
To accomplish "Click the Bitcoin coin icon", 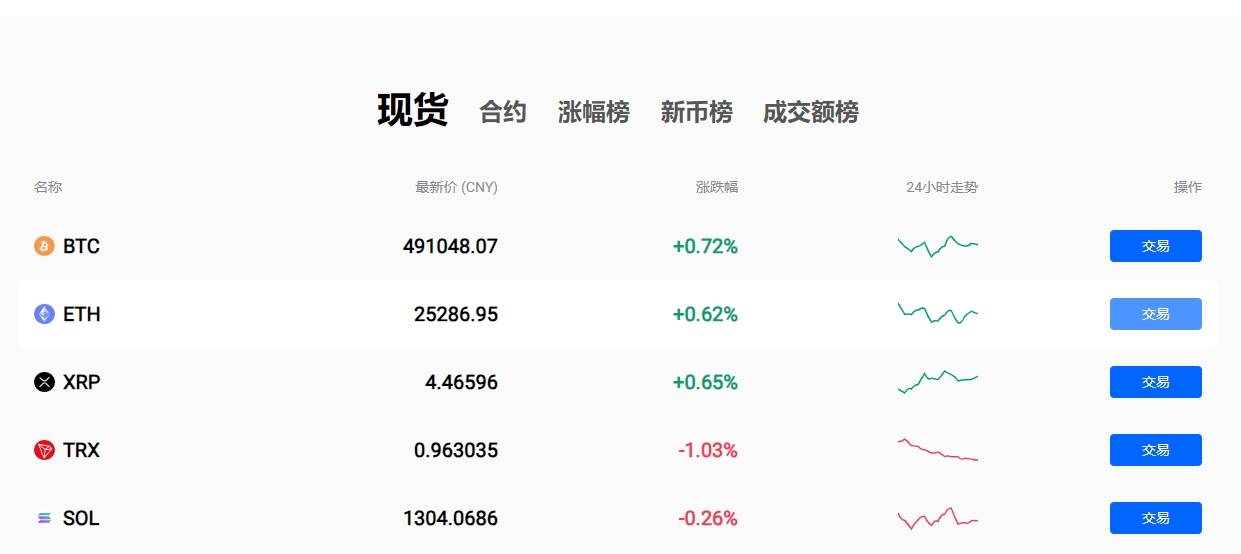I will tap(44, 246).
